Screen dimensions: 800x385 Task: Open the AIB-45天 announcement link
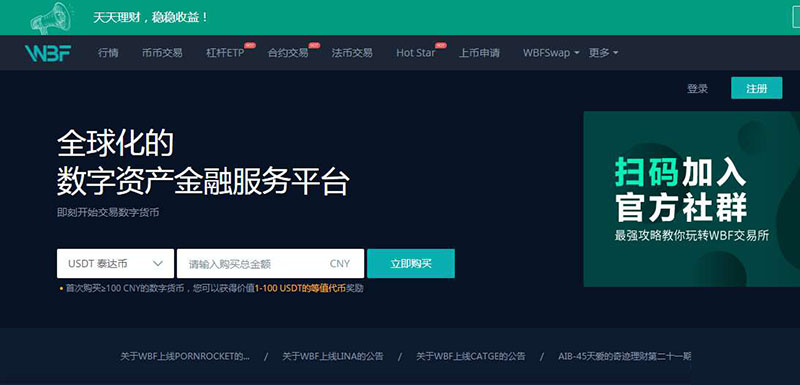624,356
